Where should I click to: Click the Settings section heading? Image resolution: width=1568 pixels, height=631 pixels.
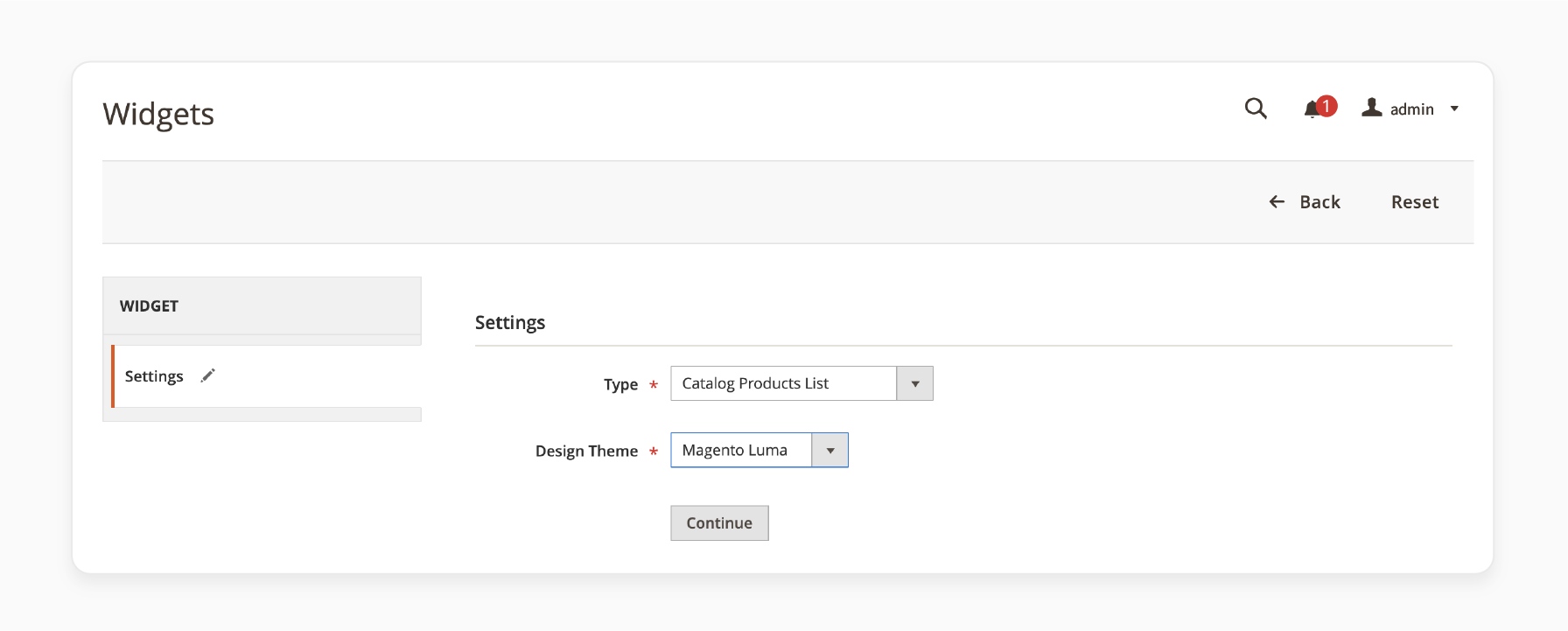click(510, 323)
